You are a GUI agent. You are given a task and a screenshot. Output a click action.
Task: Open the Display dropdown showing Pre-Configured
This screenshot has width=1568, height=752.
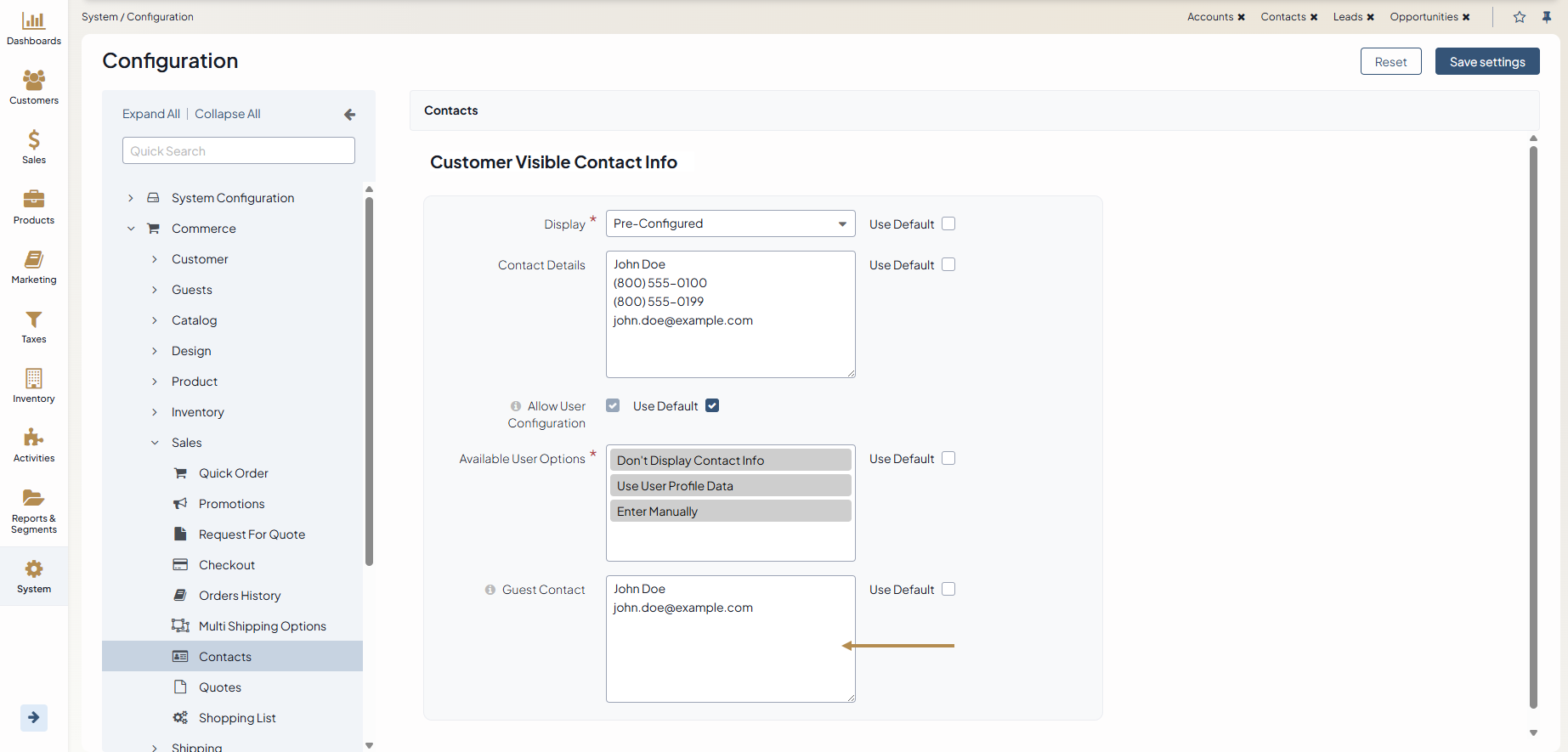tap(730, 223)
